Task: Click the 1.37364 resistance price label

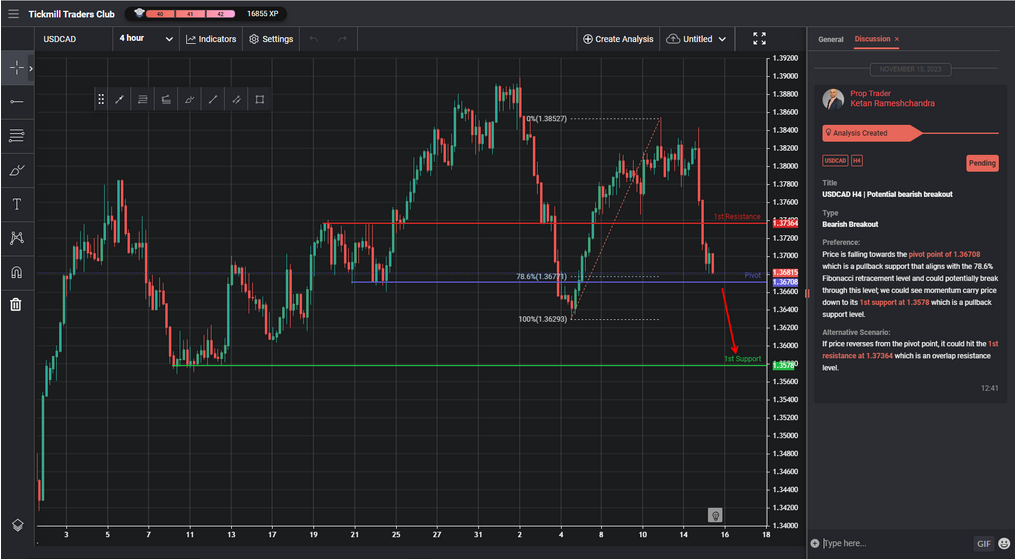Action: 785,223
